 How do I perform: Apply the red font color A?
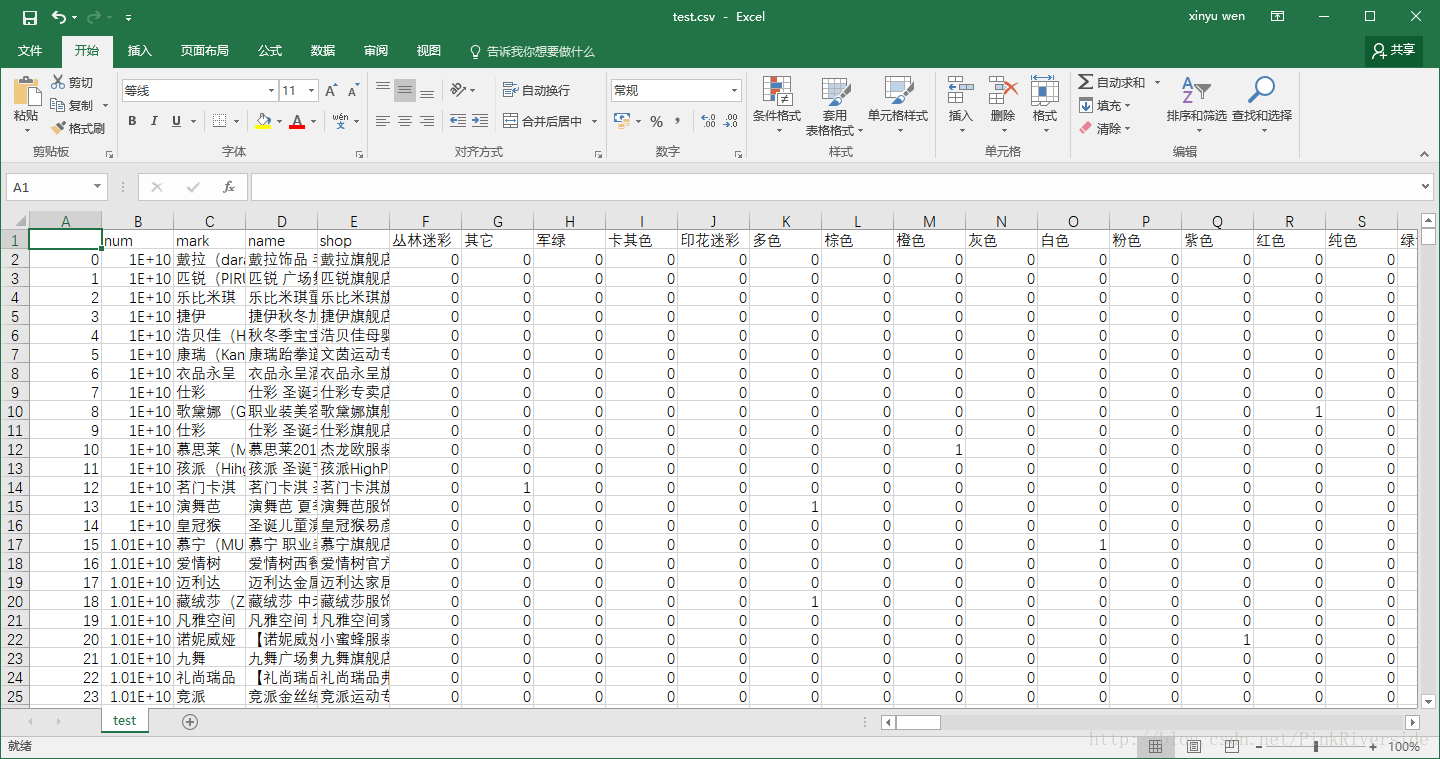click(x=296, y=121)
